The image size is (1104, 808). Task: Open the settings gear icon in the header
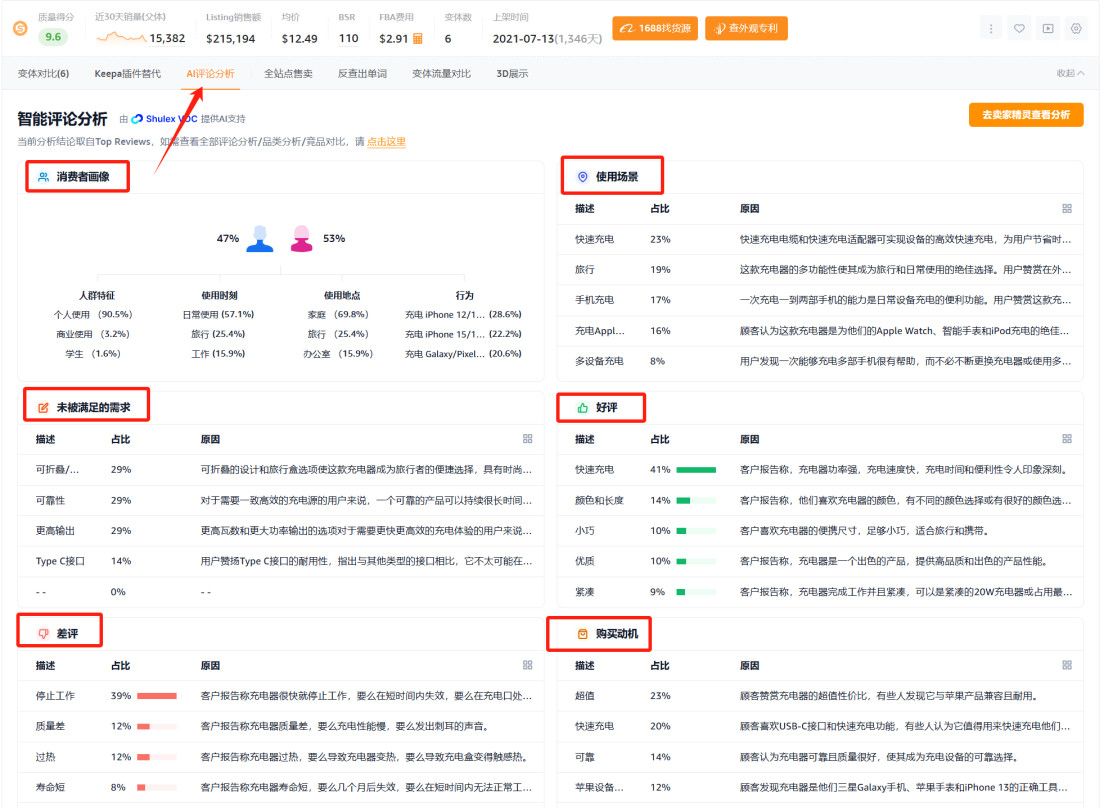(x=1076, y=29)
